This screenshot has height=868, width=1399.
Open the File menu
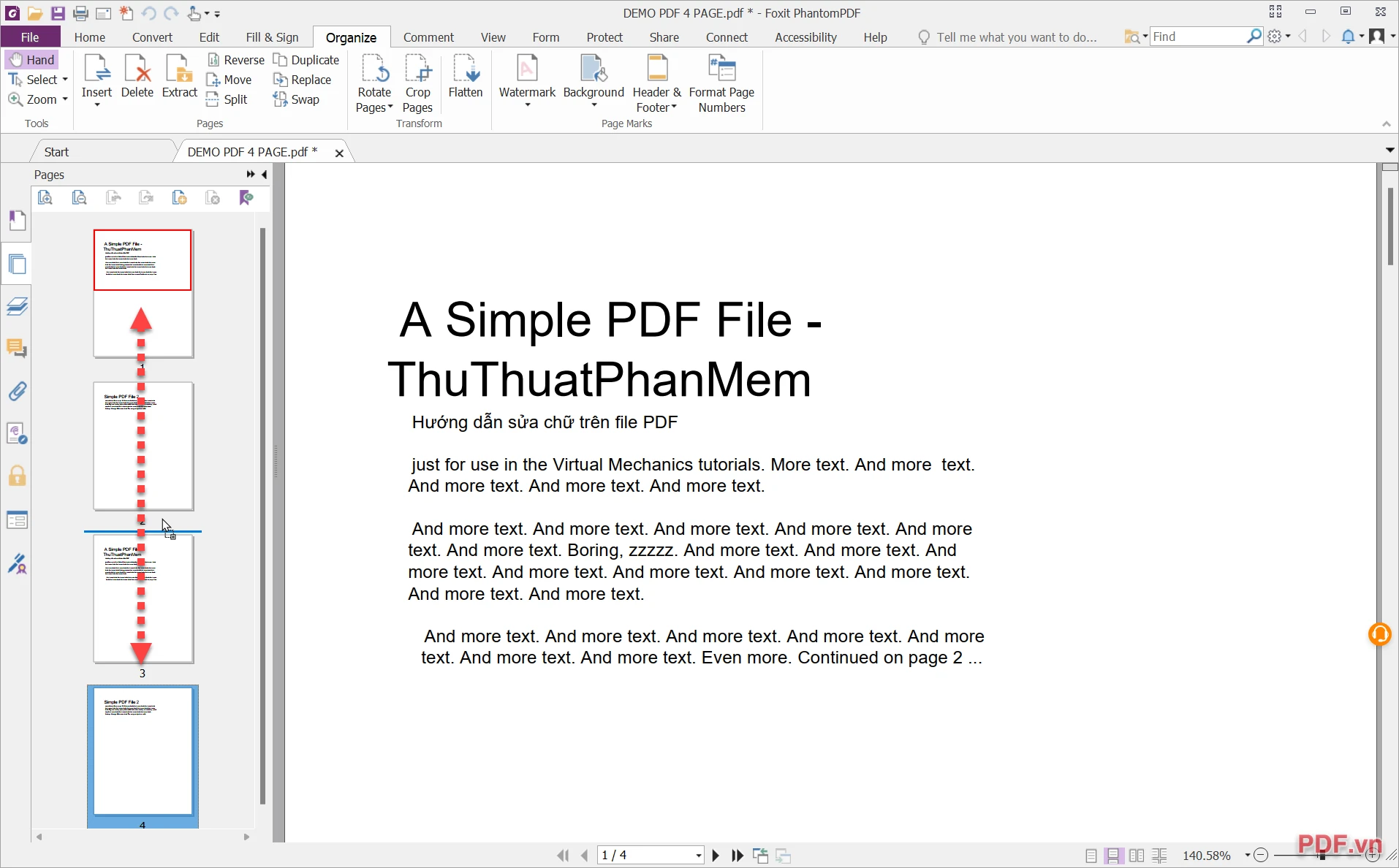[x=30, y=37]
